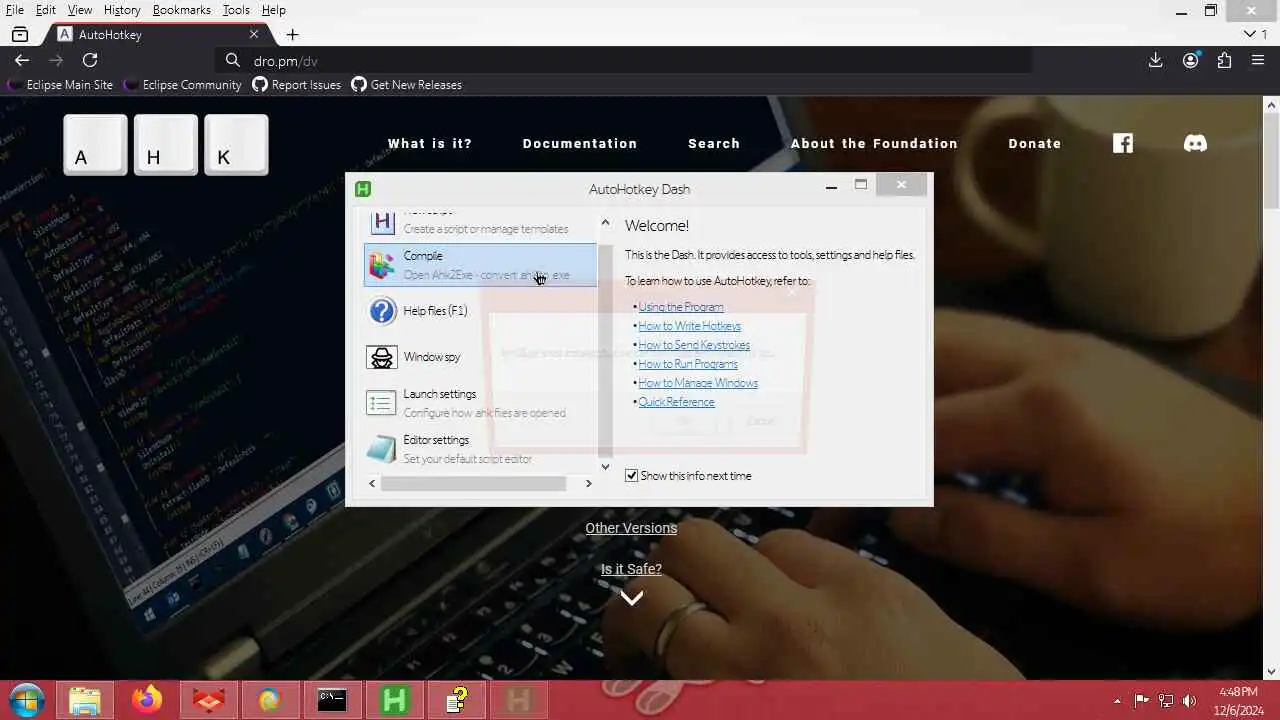Screen dimensions: 1280x720
Task: Open a new browser tab with plus
Action: [x=292, y=34]
